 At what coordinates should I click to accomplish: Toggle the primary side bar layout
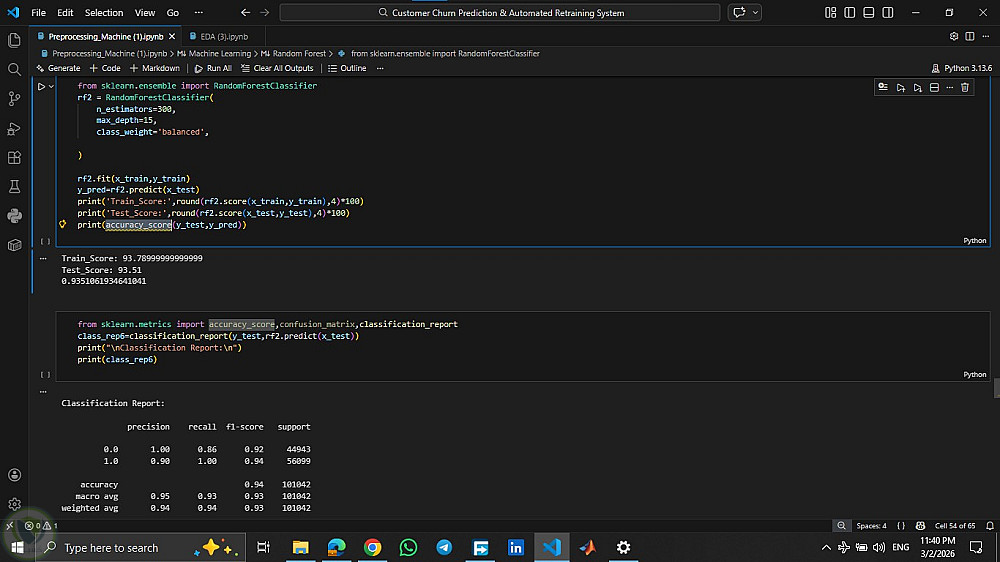click(848, 13)
